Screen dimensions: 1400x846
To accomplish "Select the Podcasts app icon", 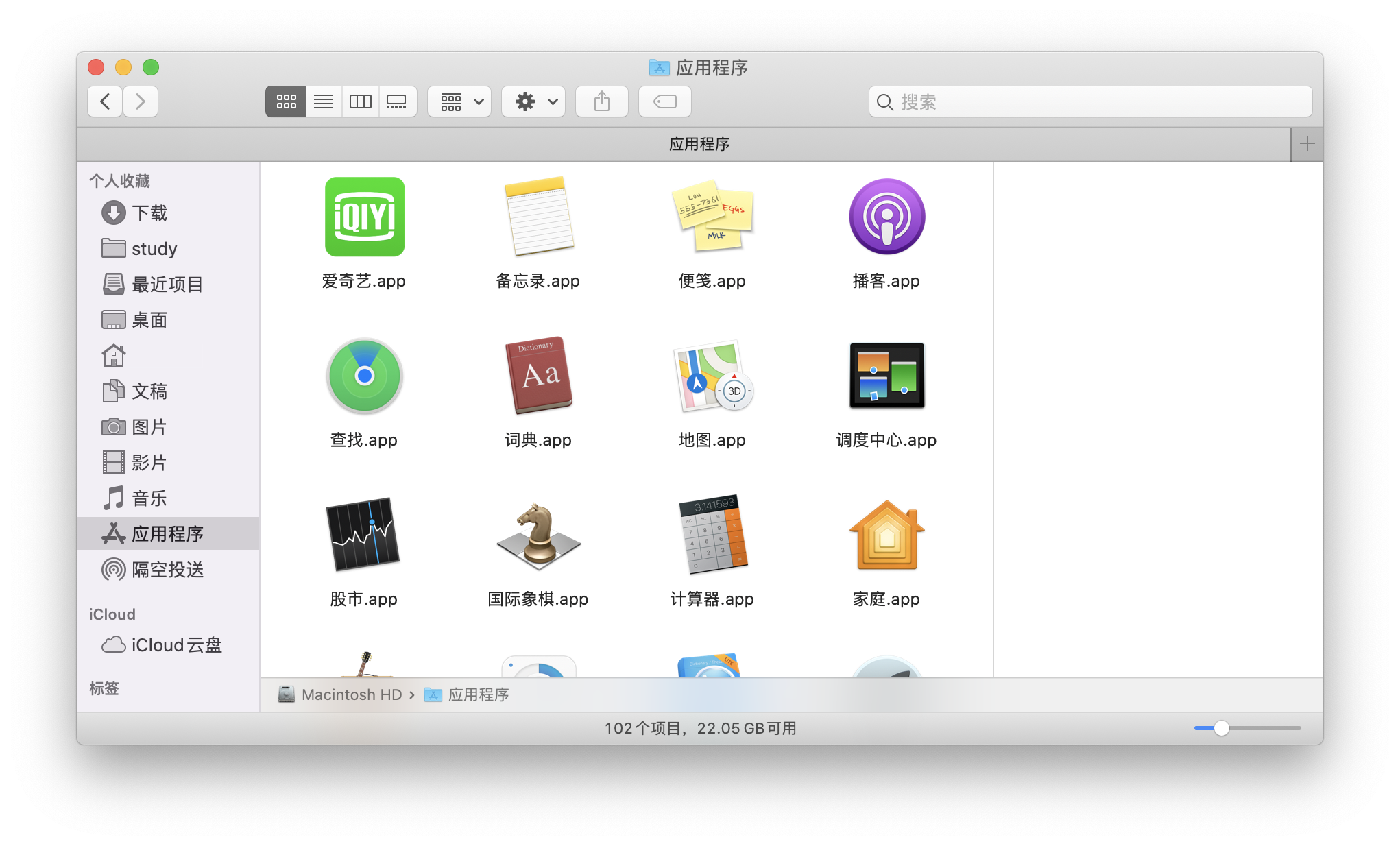I will click(886, 217).
